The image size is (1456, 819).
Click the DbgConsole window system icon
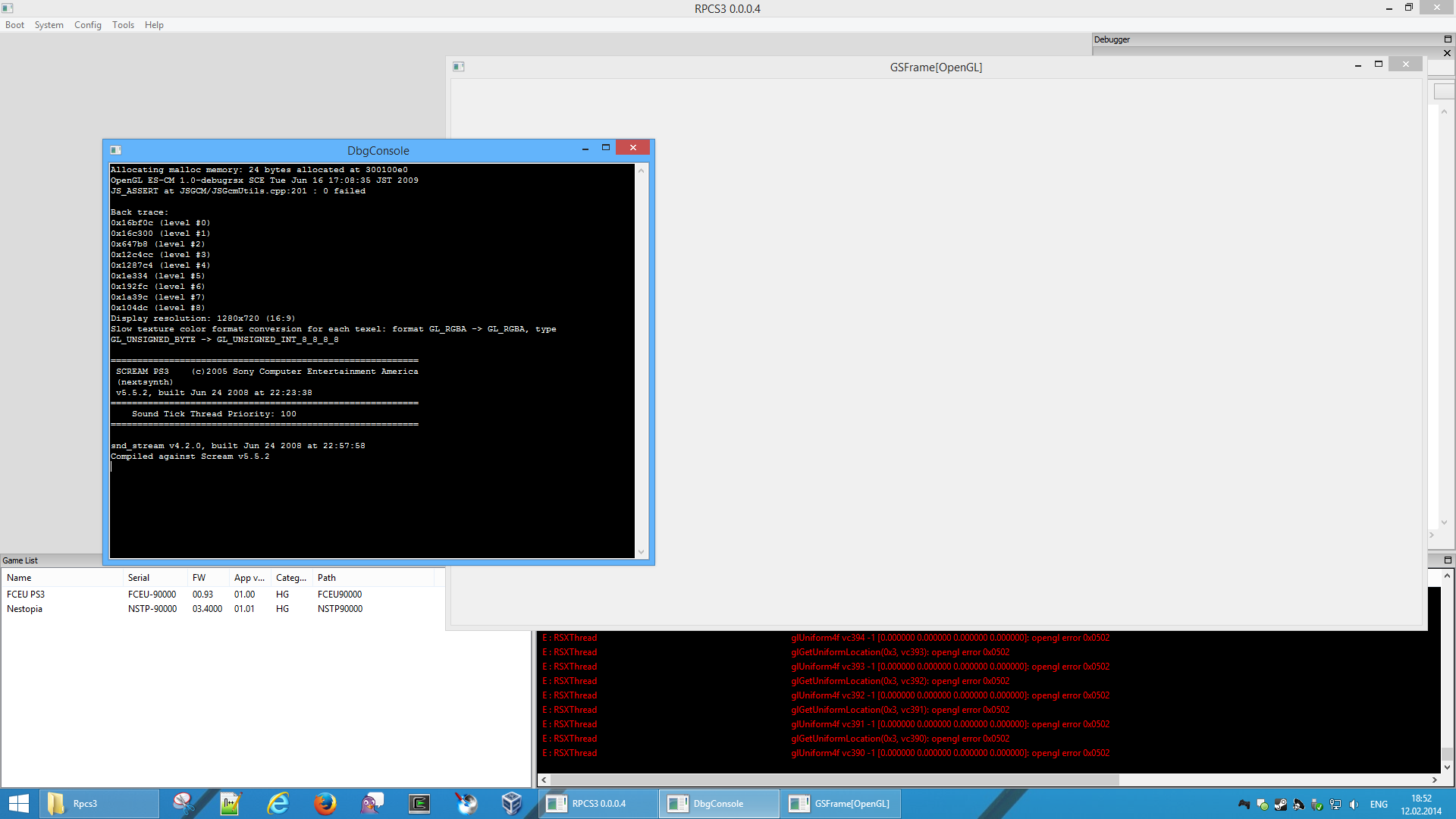pyautogui.click(x=115, y=150)
